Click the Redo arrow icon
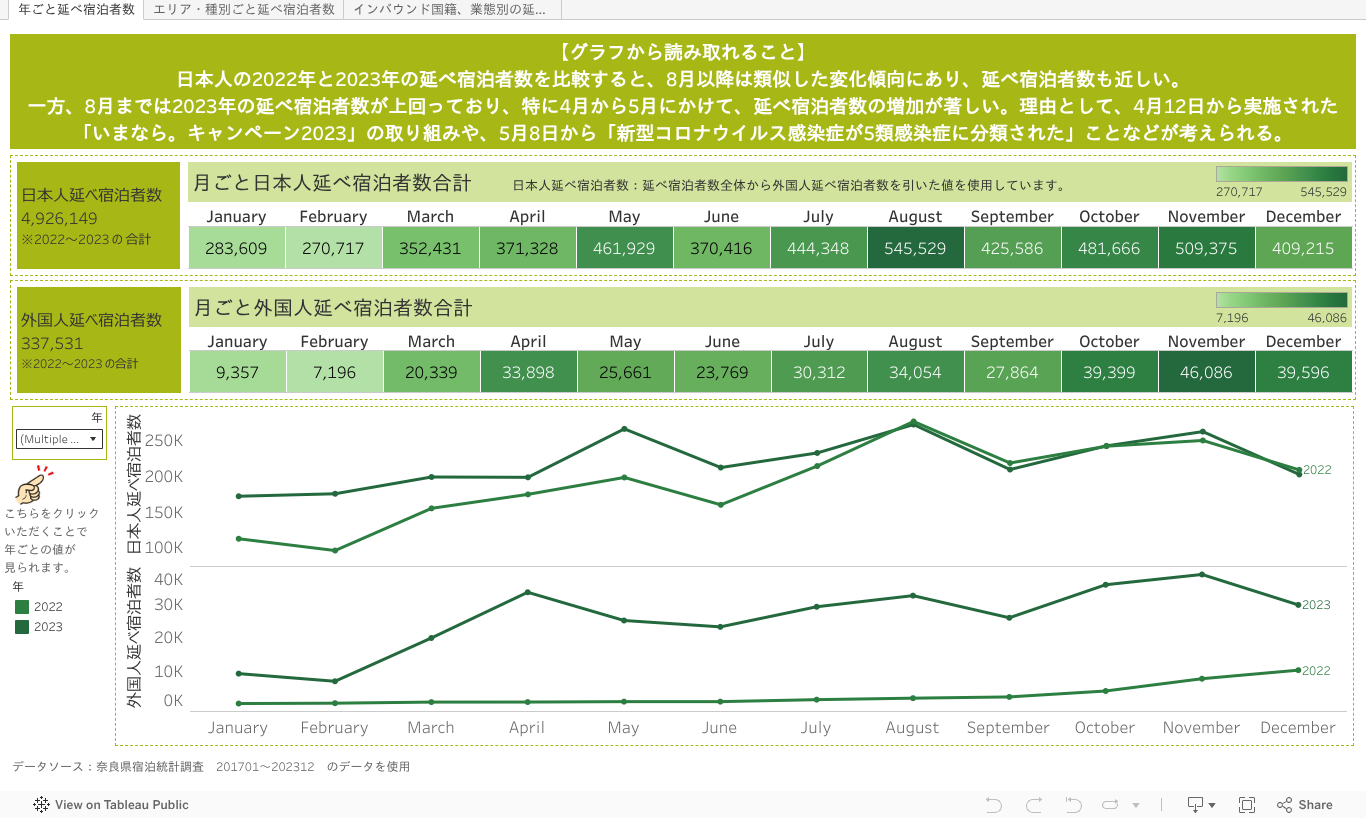The width and height of the screenshot is (1366, 818). coord(1034,805)
